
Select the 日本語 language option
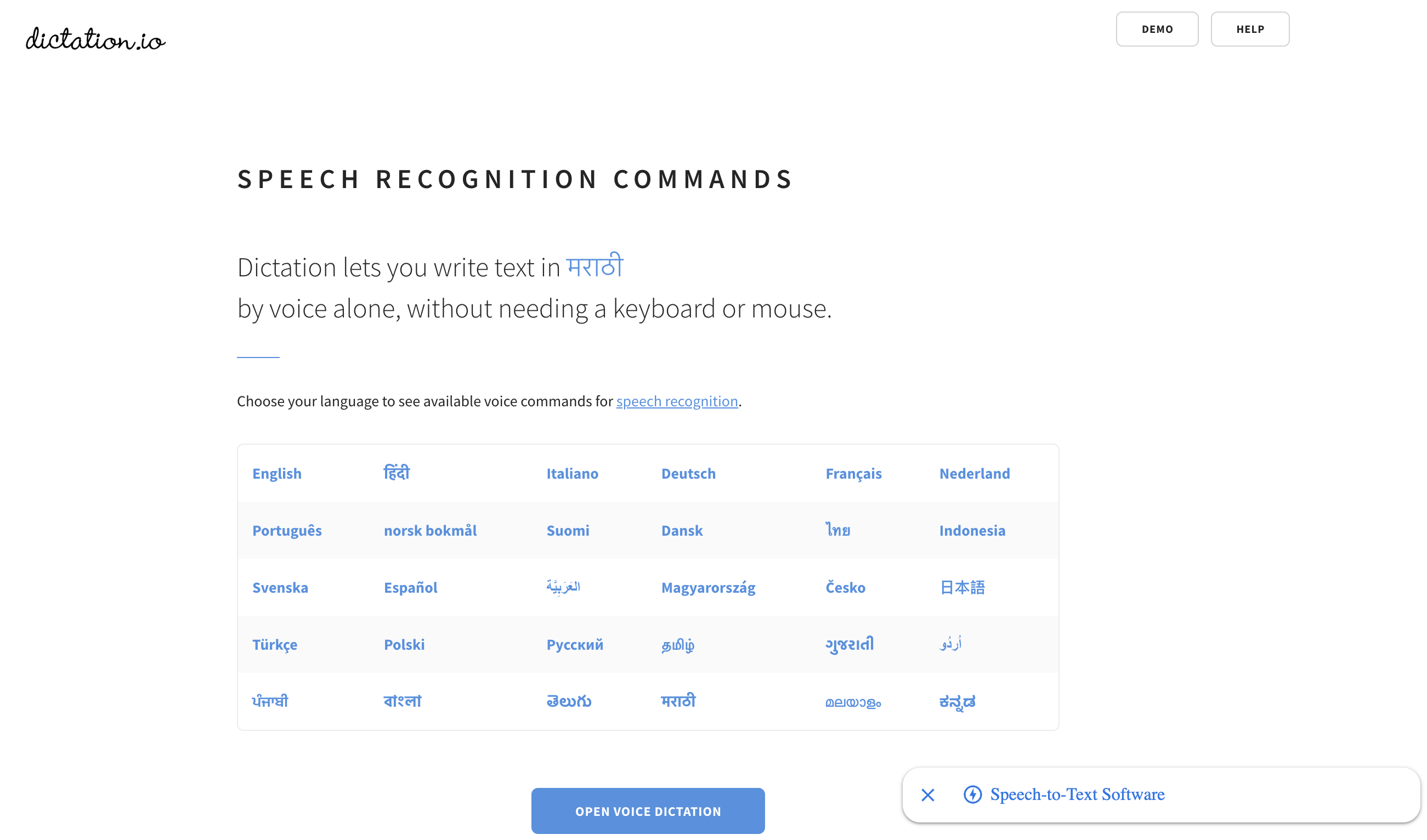[x=962, y=588]
